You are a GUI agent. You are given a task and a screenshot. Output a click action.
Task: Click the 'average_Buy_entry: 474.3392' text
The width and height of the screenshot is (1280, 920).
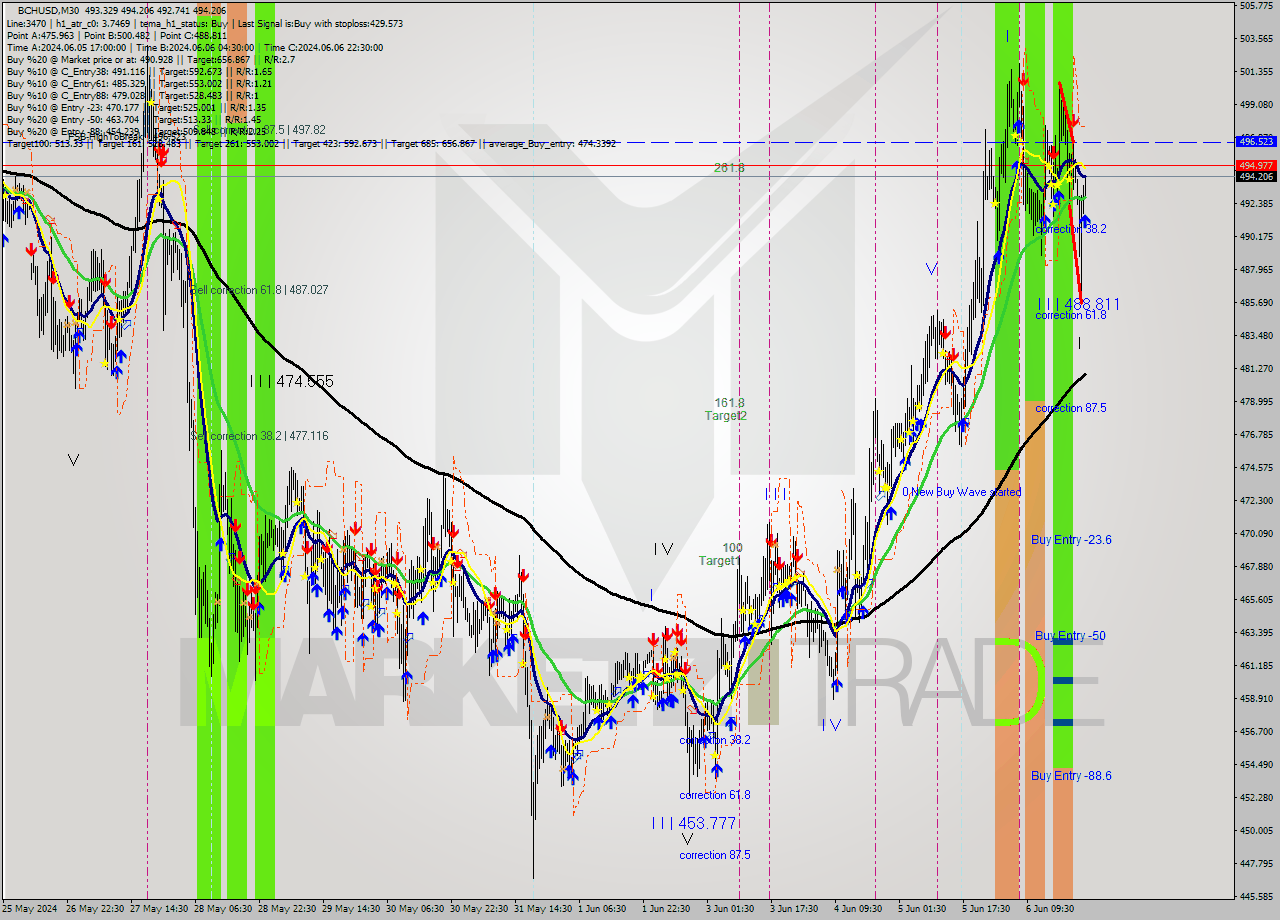(553, 144)
